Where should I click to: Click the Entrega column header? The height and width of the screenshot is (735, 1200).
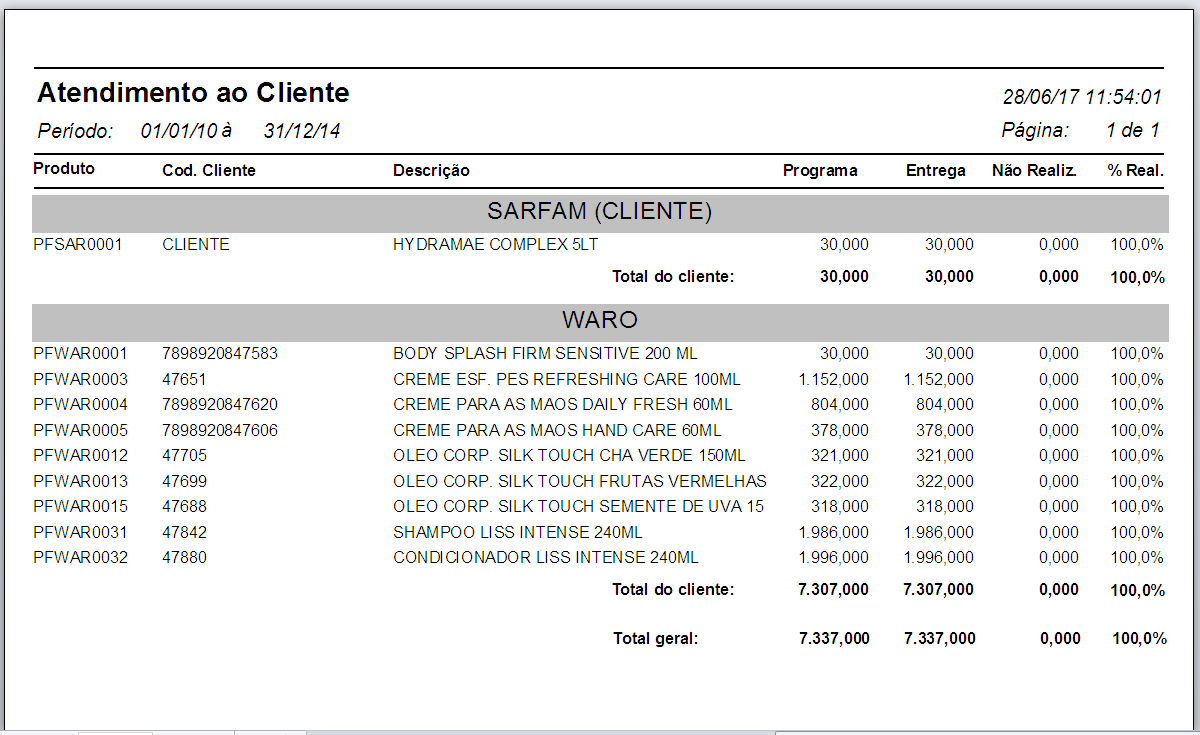936,170
